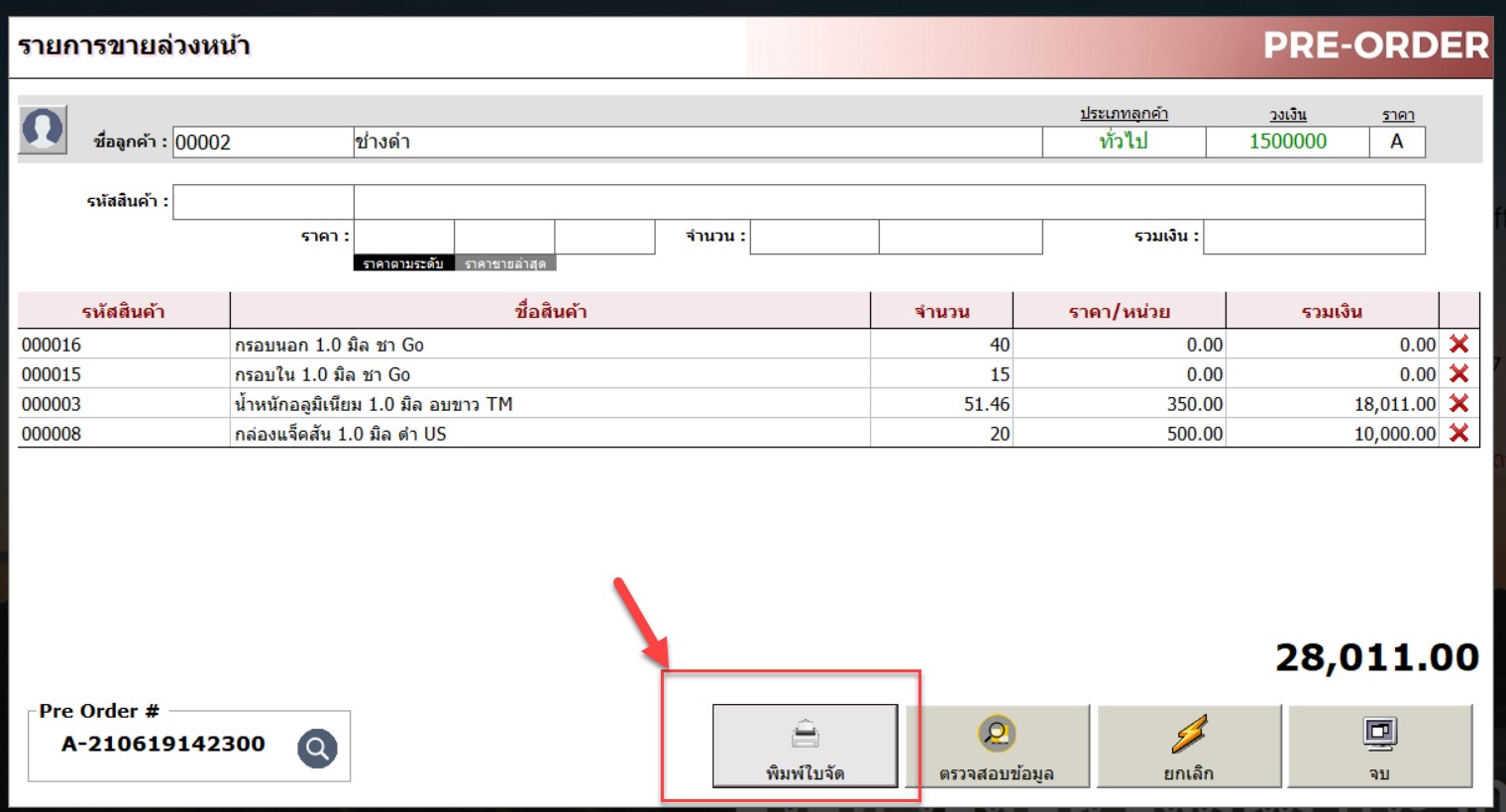Click the รวมเงิน total input field
Image resolution: width=1506 pixels, height=812 pixels.
pyautogui.click(x=1314, y=237)
